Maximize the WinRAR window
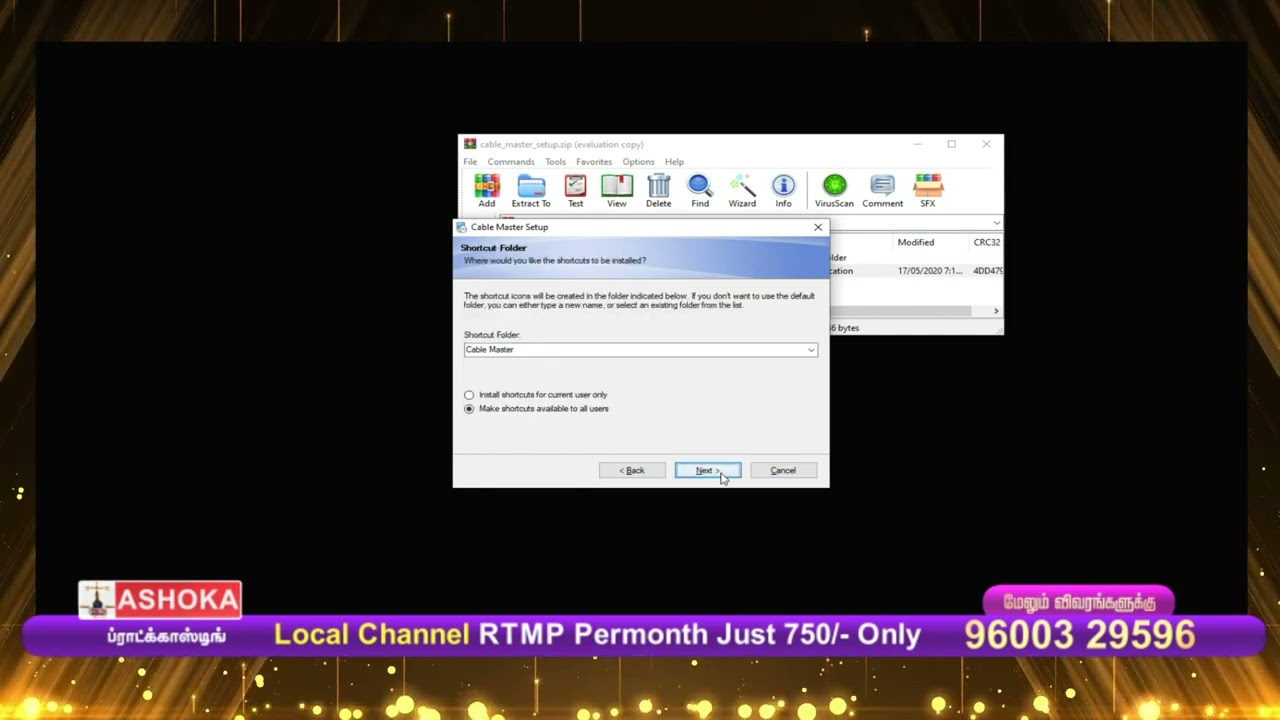 [x=951, y=144]
